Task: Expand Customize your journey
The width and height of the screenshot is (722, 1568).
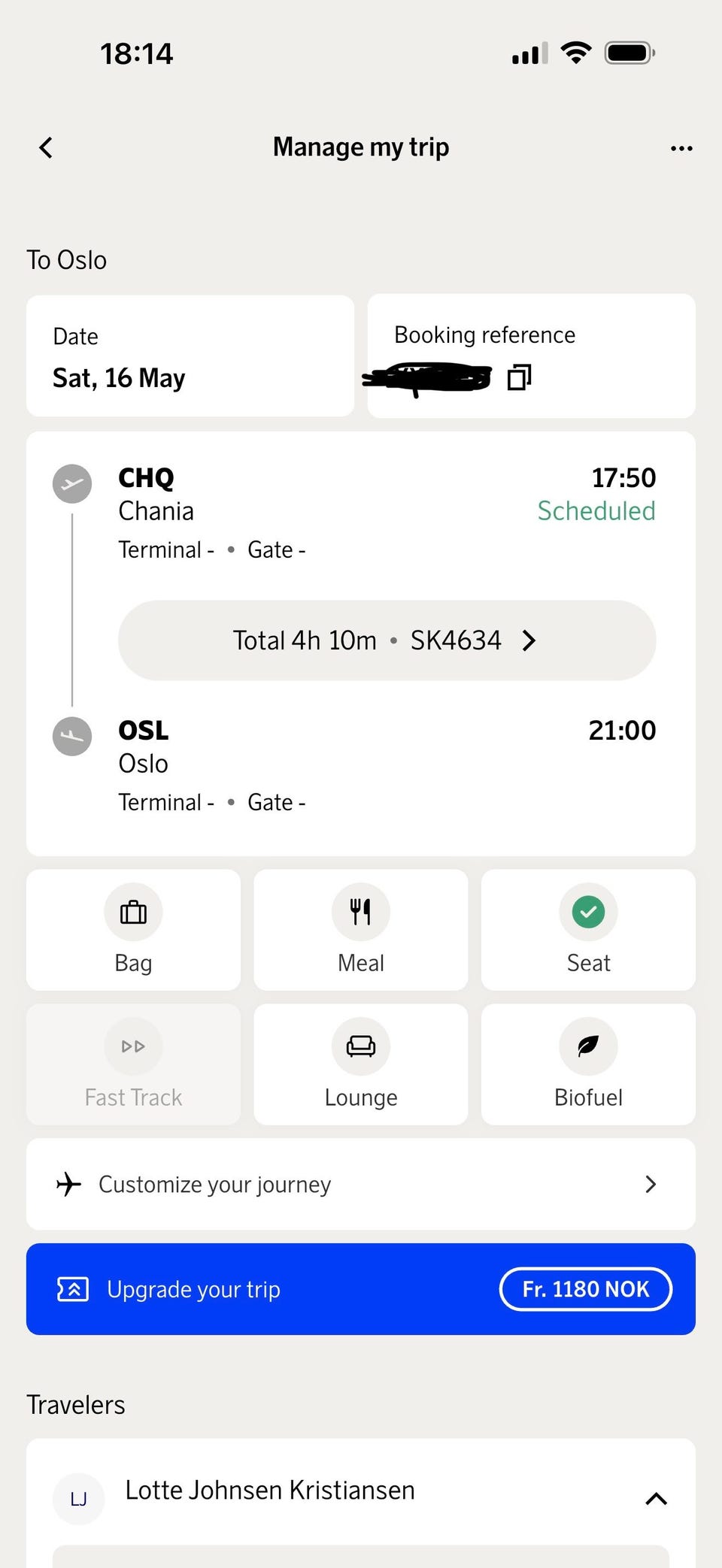Action: (361, 1184)
